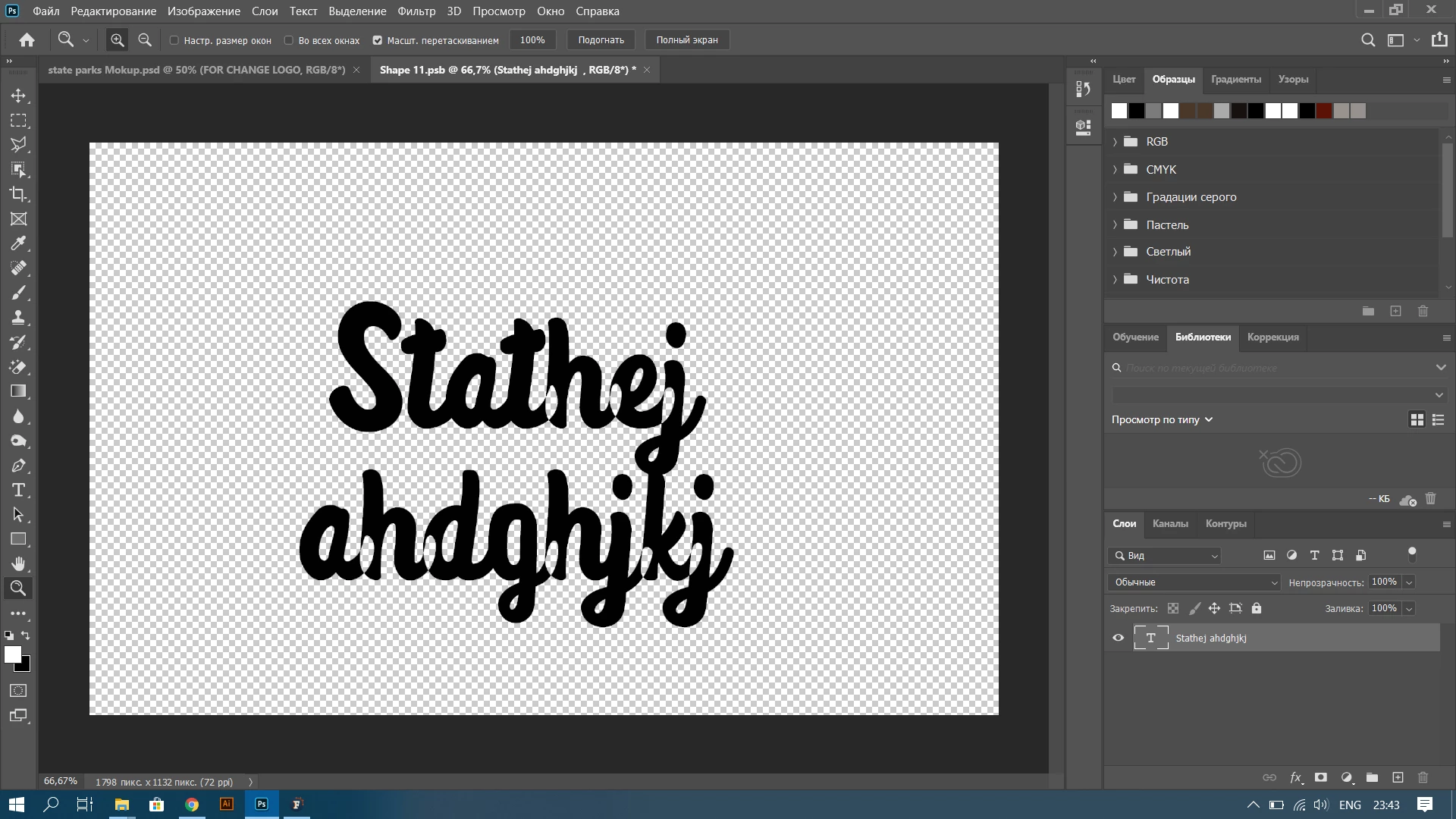Select the Eyedropper tool
The height and width of the screenshot is (819, 1456).
pos(18,243)
